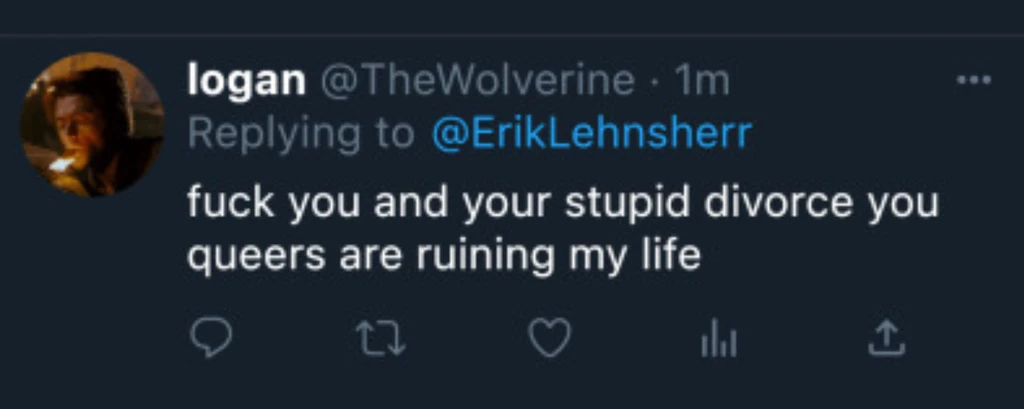The image size is (1024, 409).
Task: Open logan's profile picture
Action: click(92, 124)
